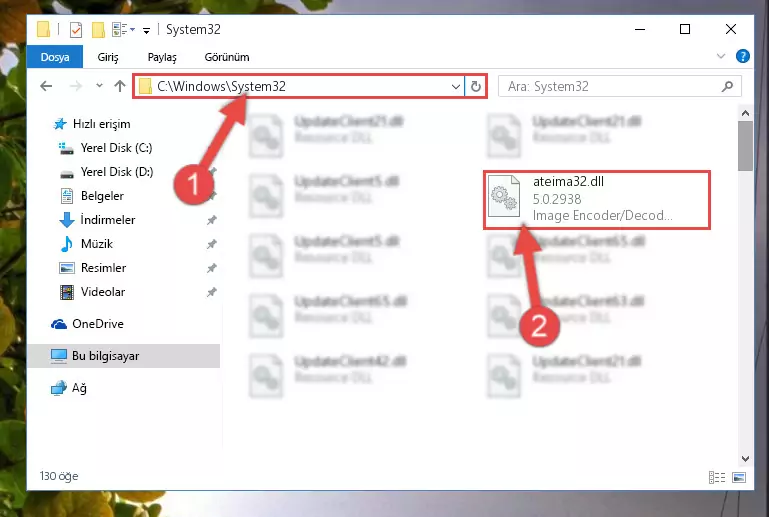Click the file list vertical scrollbar thumb
769x517 pixels.
745,147
